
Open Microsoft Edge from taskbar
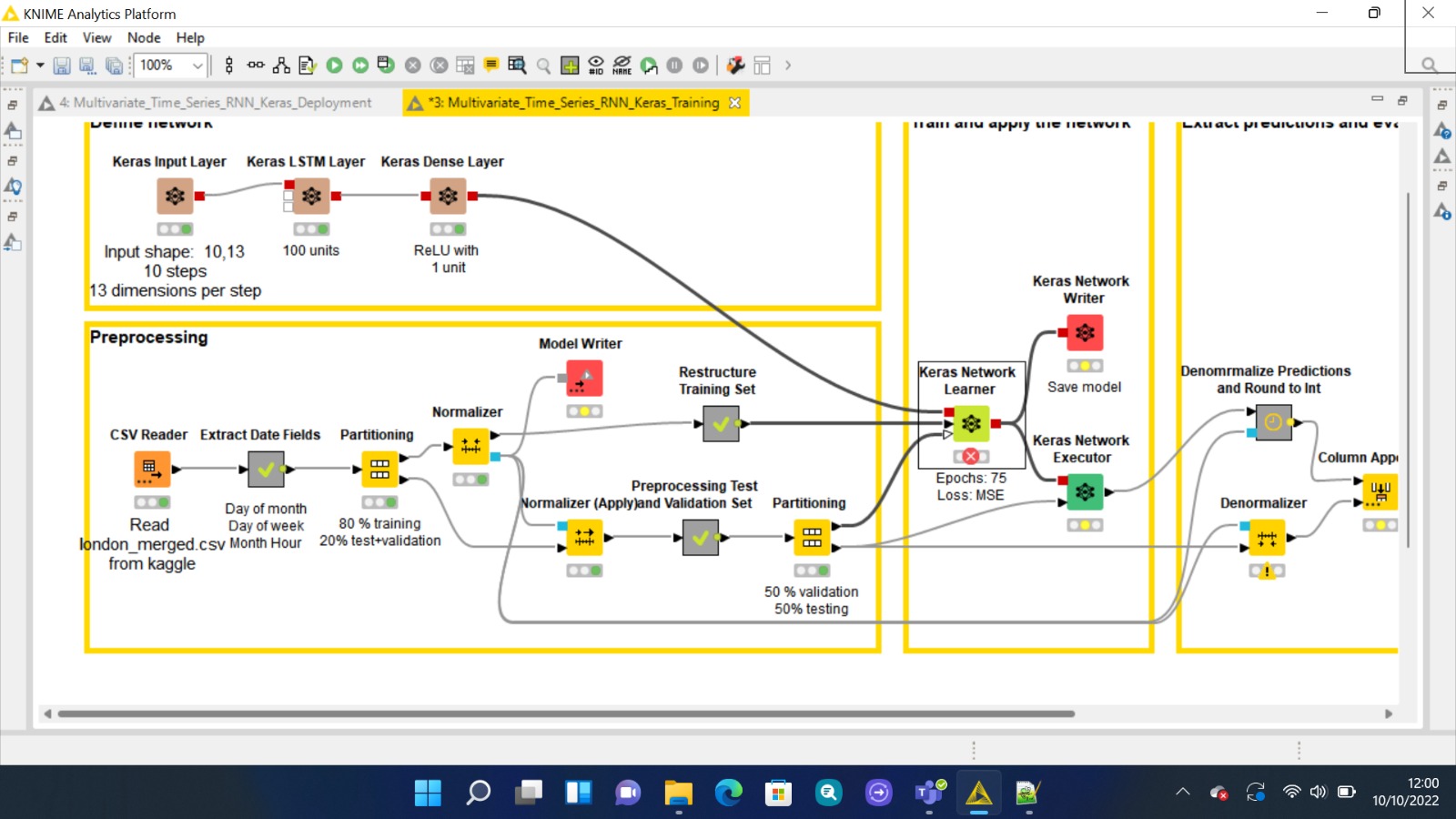pyautogui.click(x=728, y=793)
